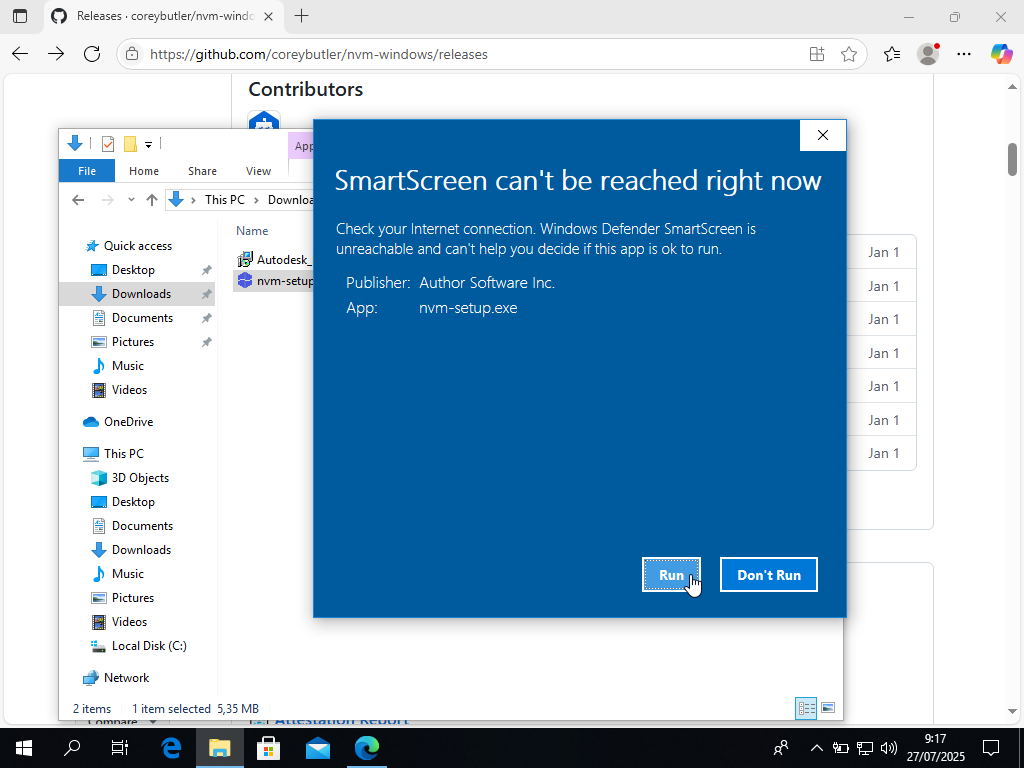The image size is (1024, 768).
Task: Open the File menu in Explorer
Action: 87,171
